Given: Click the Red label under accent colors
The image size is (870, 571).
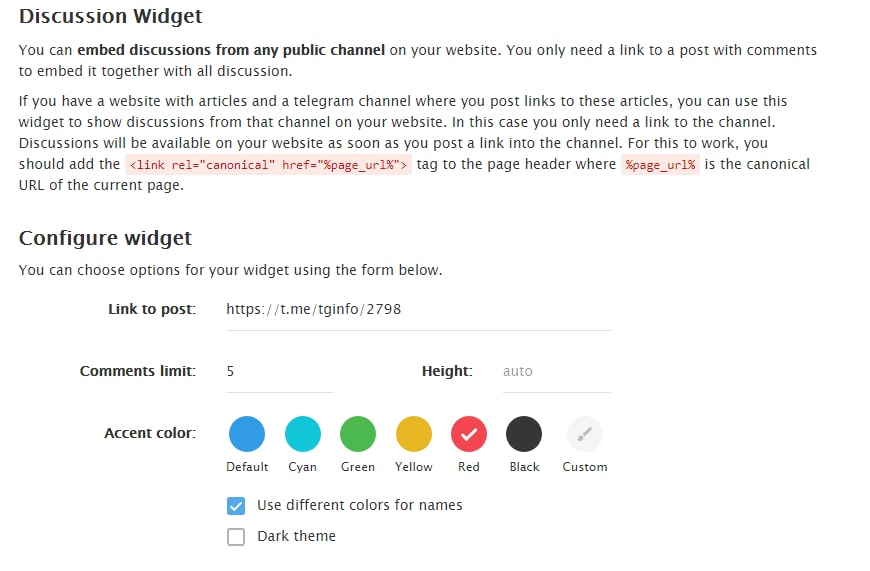Looking at the screenshot, I should click(x=469, y=467).
